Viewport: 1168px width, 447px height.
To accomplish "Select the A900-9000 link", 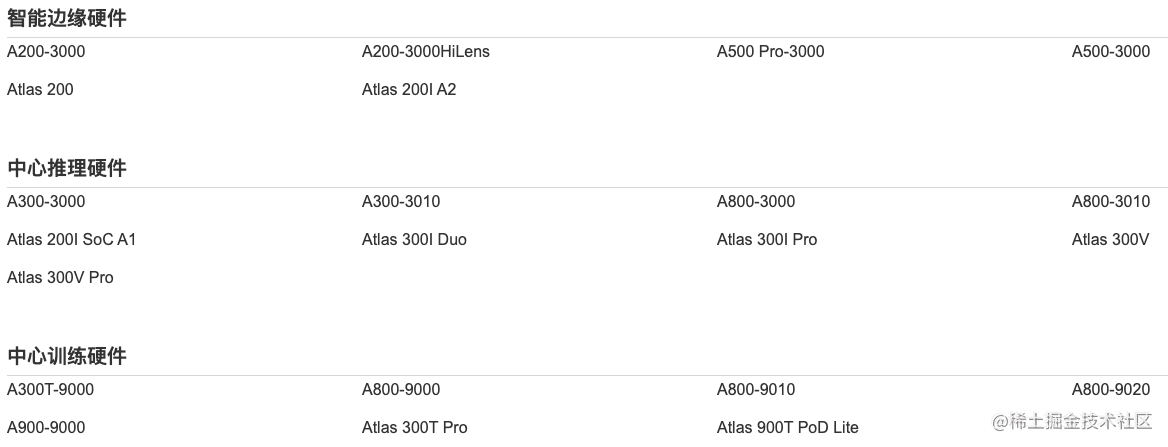I will click(46, 428).
